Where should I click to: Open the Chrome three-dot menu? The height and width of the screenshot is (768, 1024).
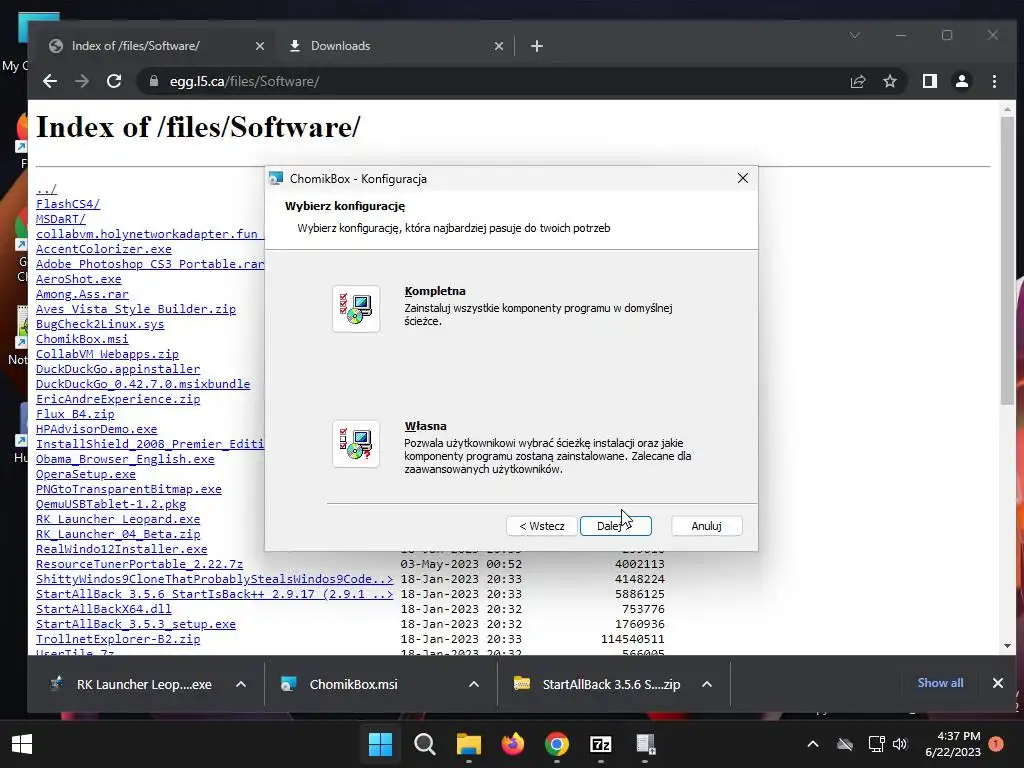994,81
